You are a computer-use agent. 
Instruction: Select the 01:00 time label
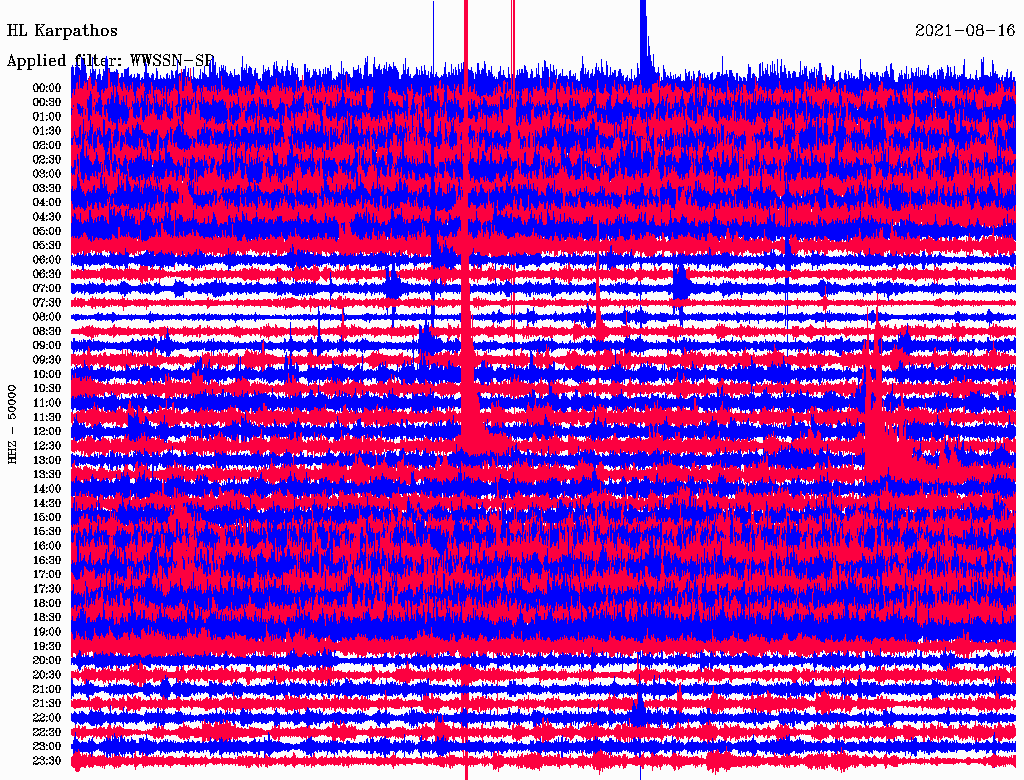click(47, 117)
